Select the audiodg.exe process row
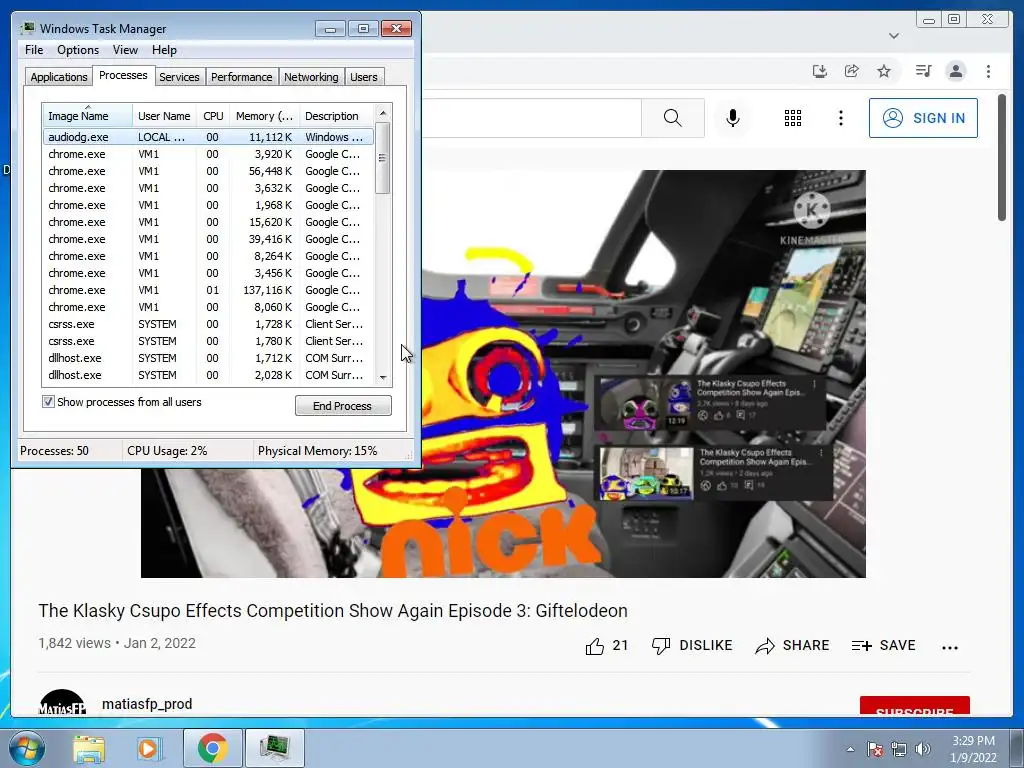 click(208, 137)
